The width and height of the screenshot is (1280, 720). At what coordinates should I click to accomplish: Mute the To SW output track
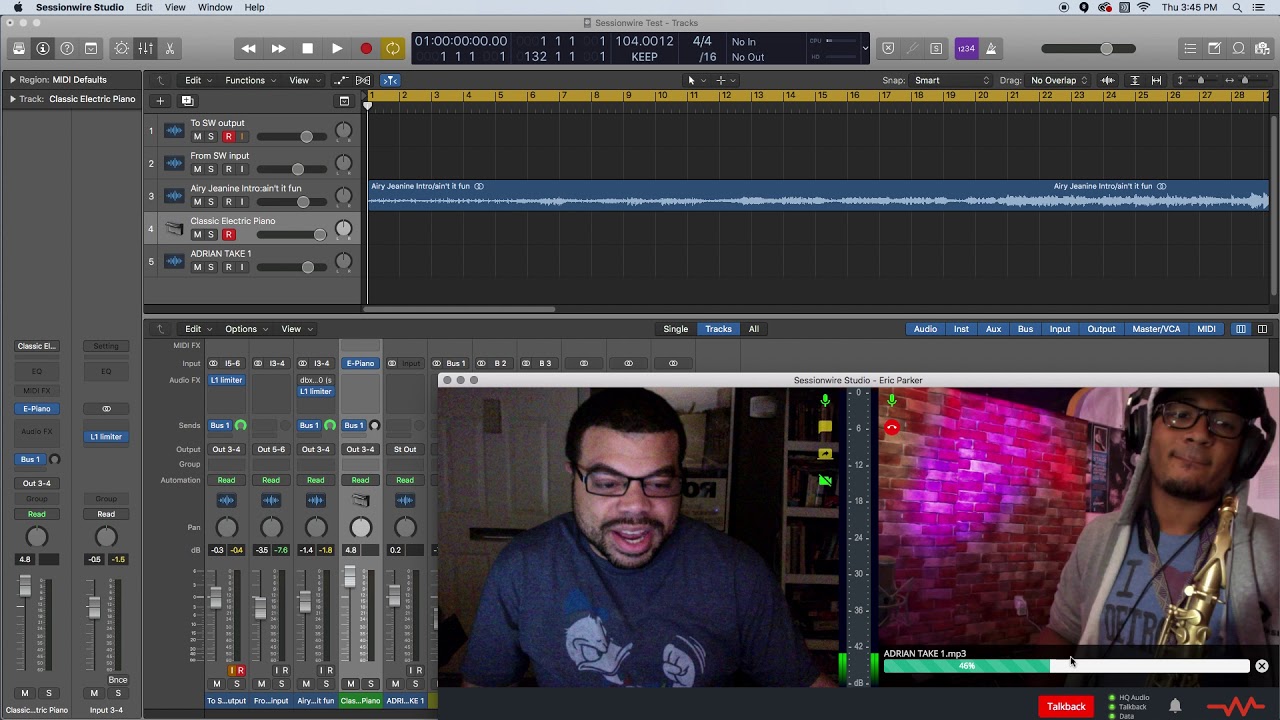197,137
